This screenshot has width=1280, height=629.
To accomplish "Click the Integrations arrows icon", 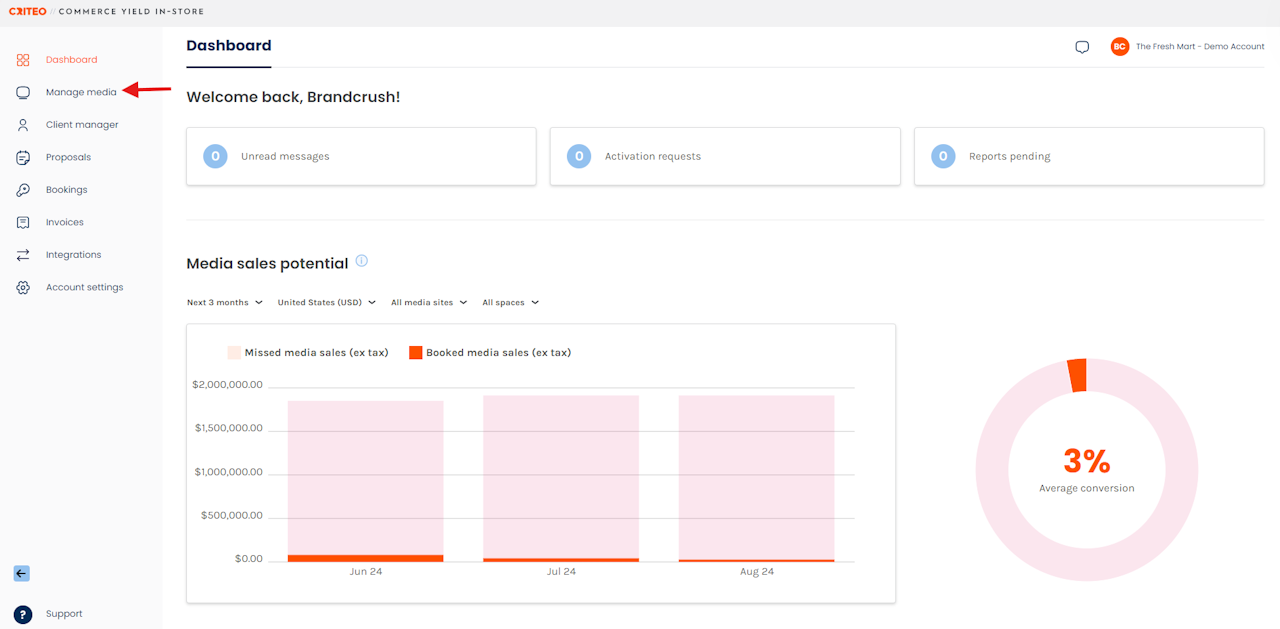I will tap(23, 255).
